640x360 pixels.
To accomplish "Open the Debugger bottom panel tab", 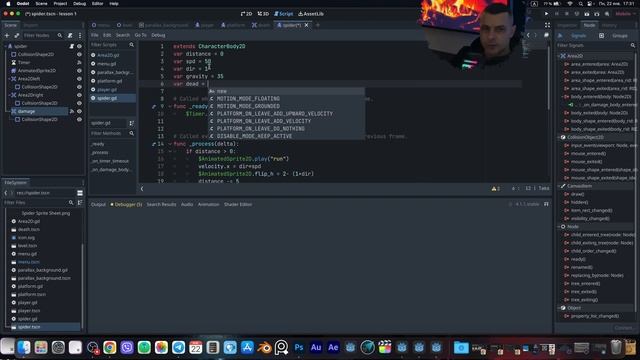I will point(126,204).
